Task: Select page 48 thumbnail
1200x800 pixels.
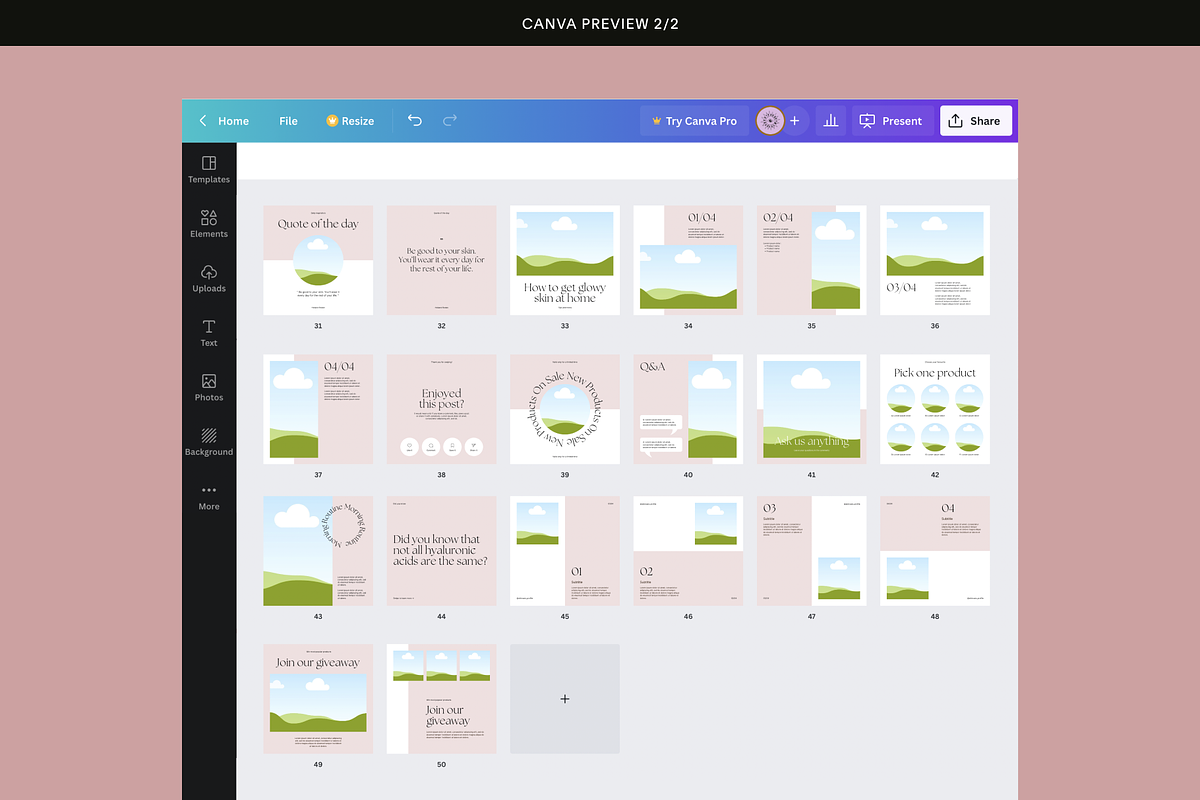Action: (x=935, y=551)
